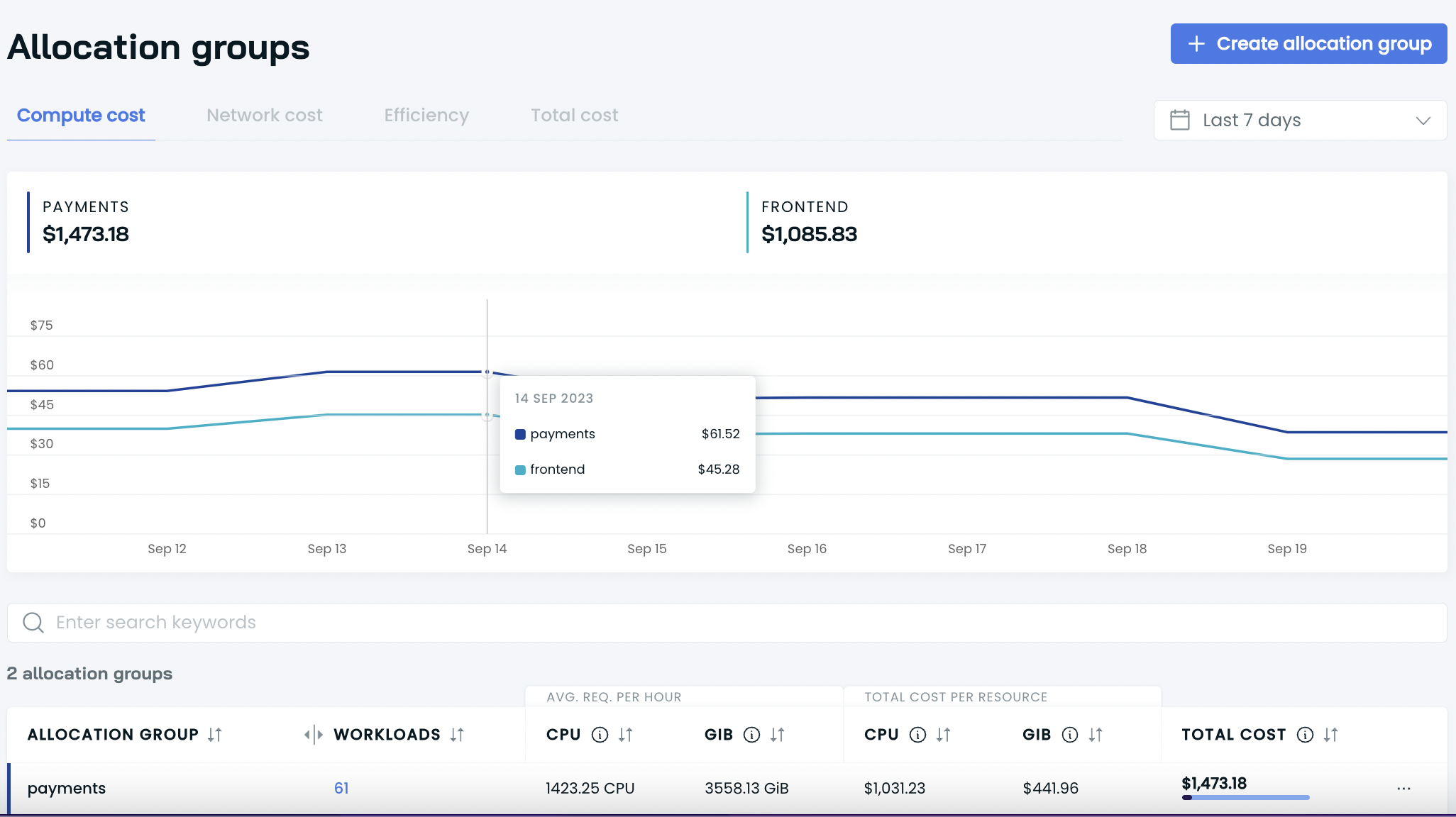Open the Efficiency tab
The image size is (1456, 817).
(426, 115)
